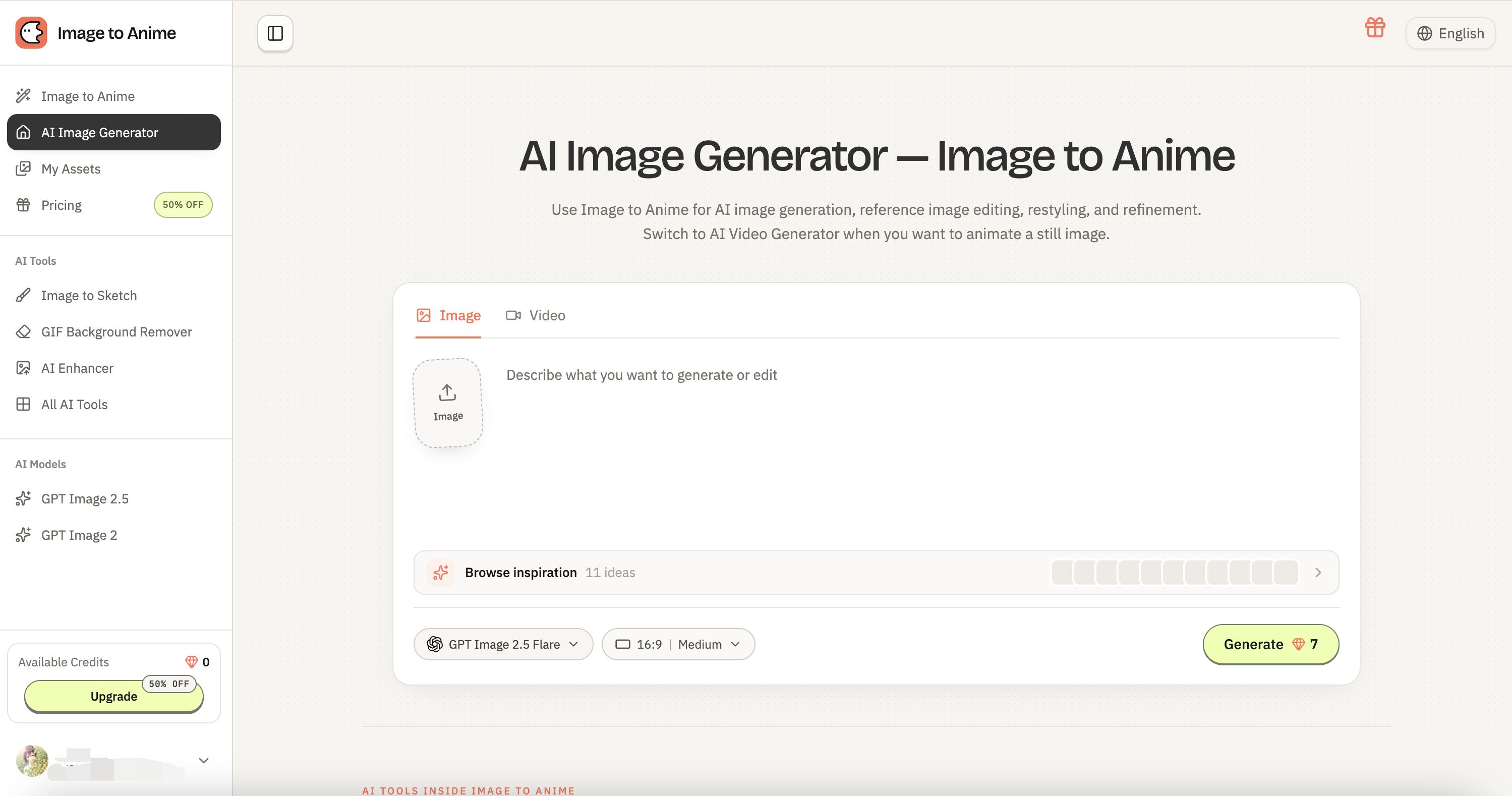Screen dimensions: 1512x796
Task: Expand the user account menu chevron
Action: tap(204, 760)
